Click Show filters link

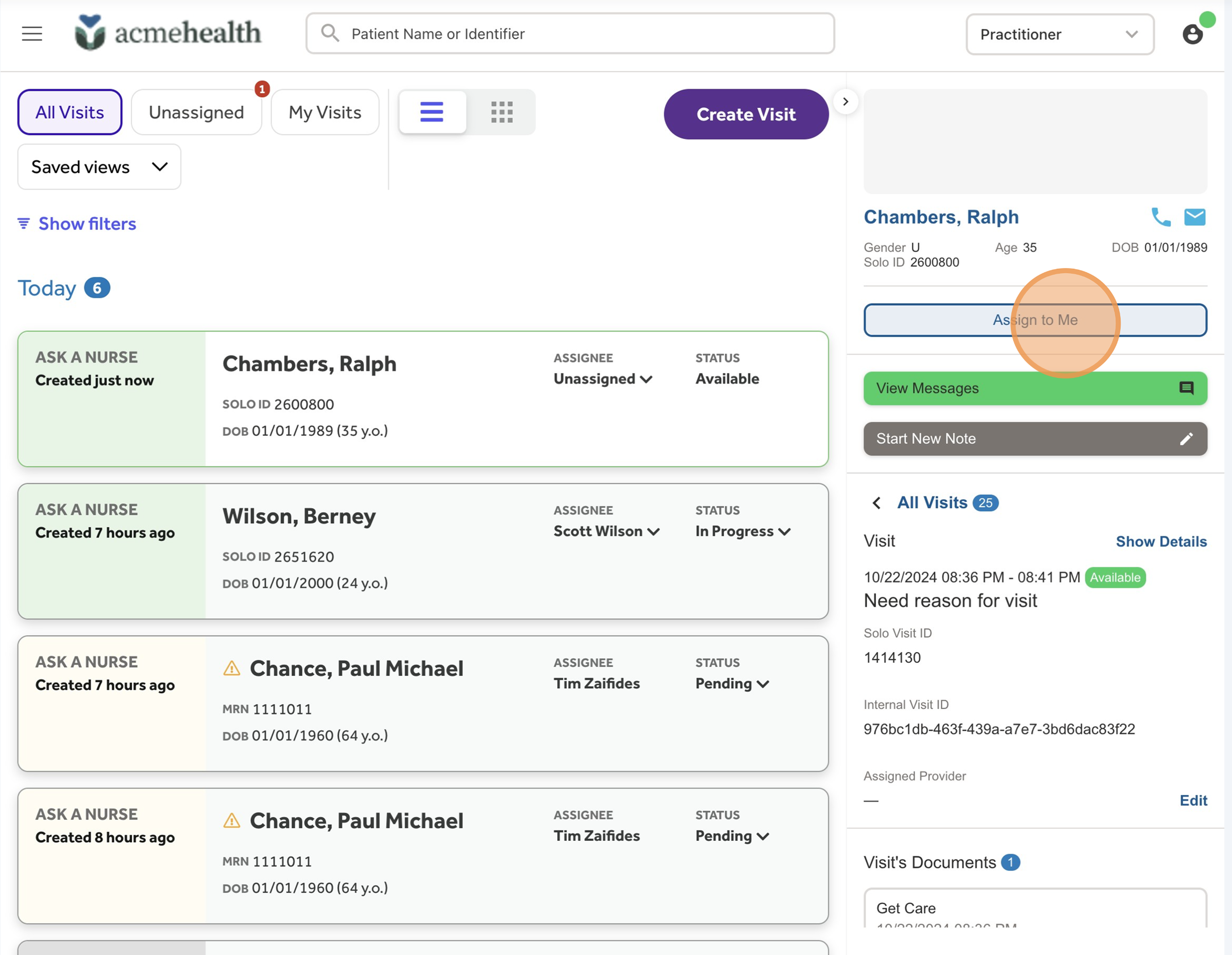pos(87,224)
